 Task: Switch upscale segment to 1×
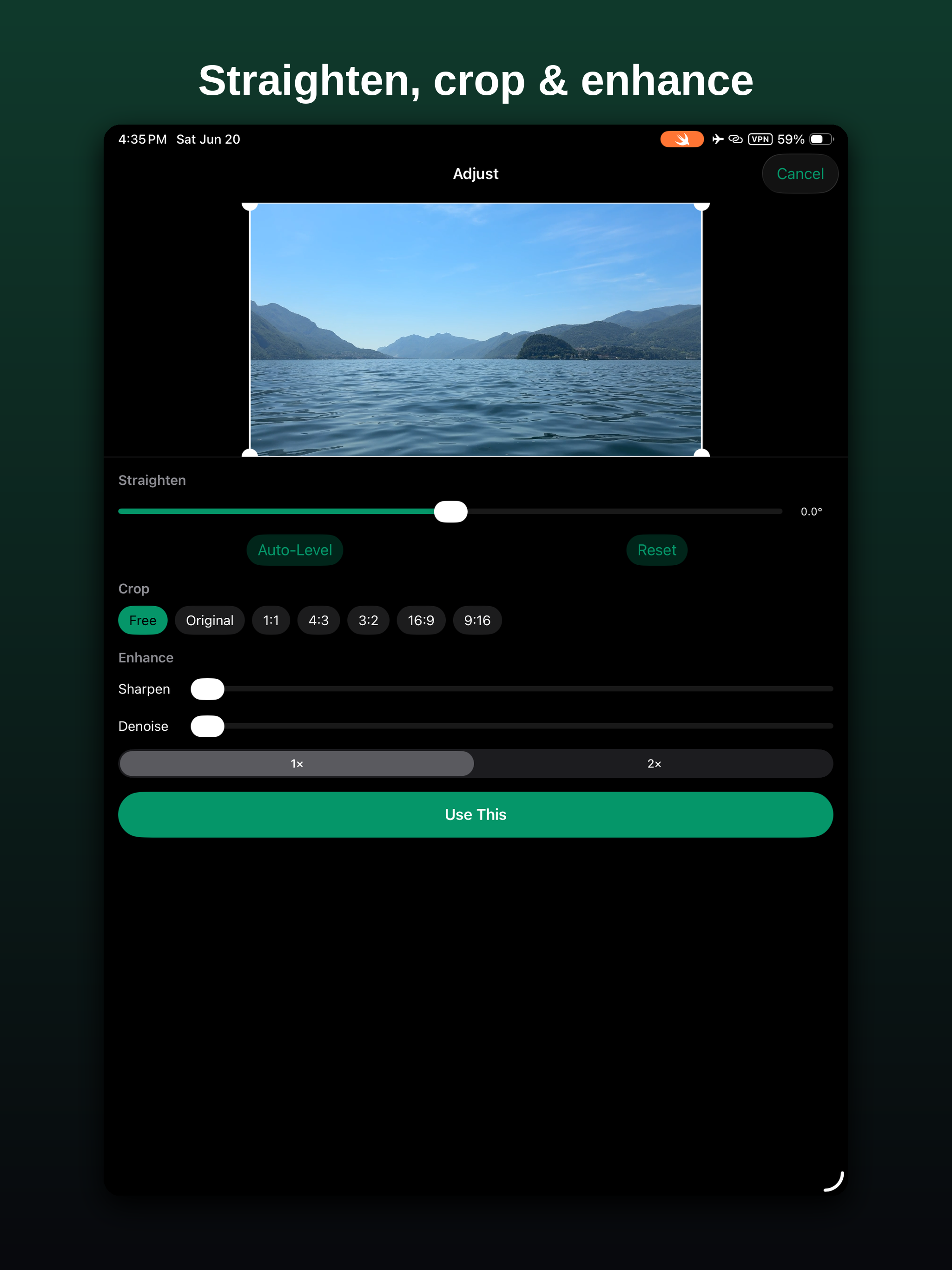click(x=297, y=764)
